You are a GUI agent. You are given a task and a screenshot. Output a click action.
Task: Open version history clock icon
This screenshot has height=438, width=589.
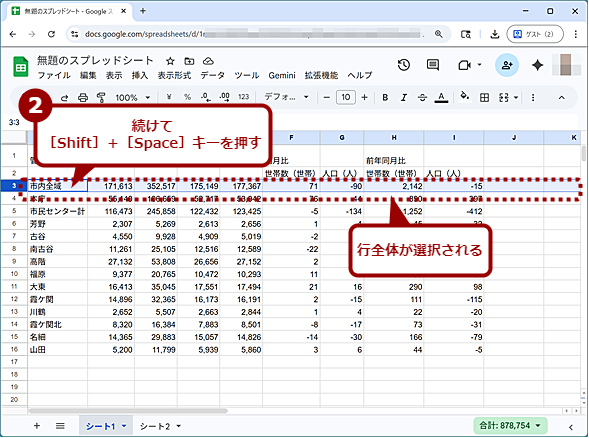(x=403, y=65)
